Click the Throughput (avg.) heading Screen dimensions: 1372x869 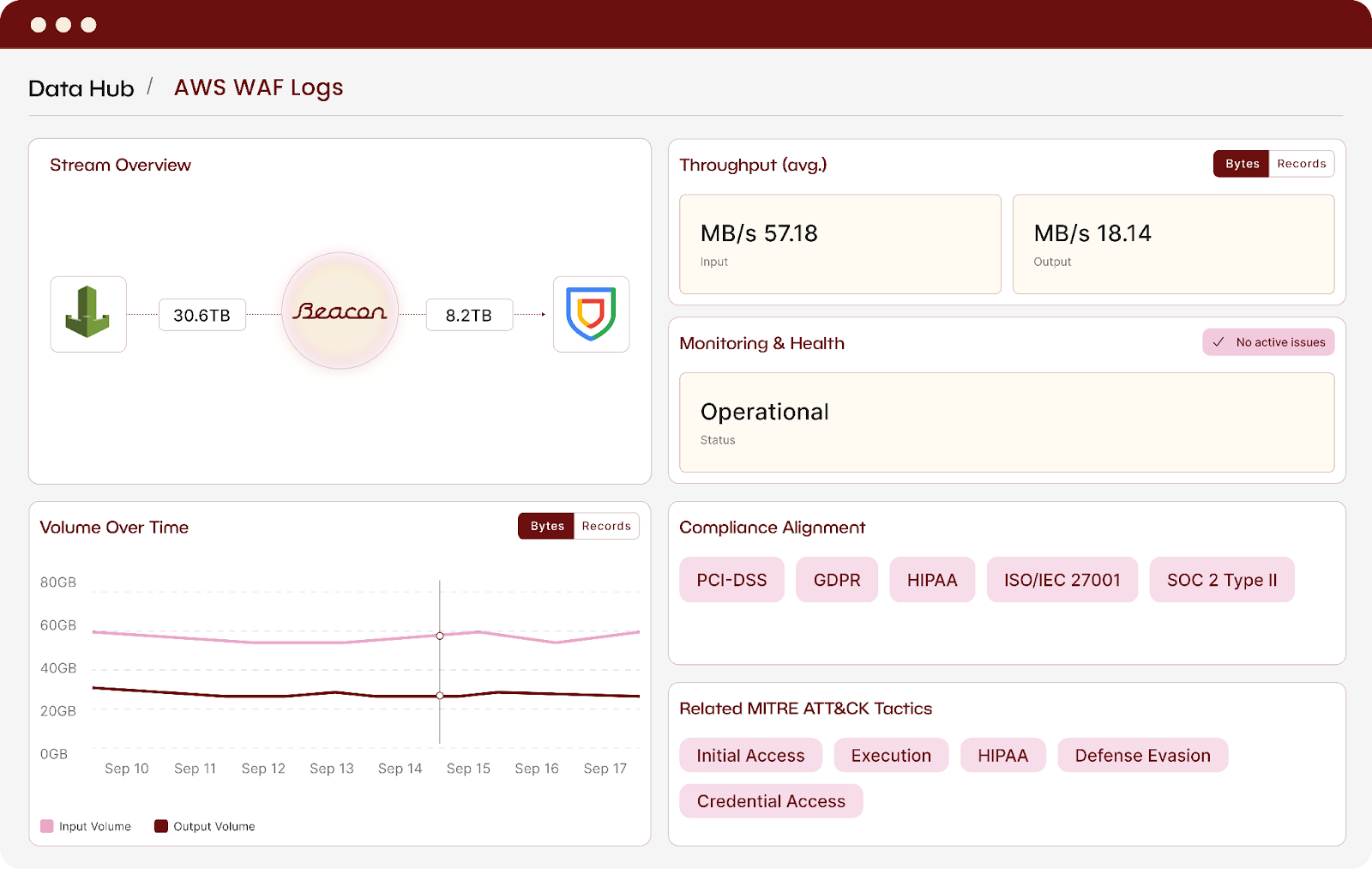click(x=753, y=165)
